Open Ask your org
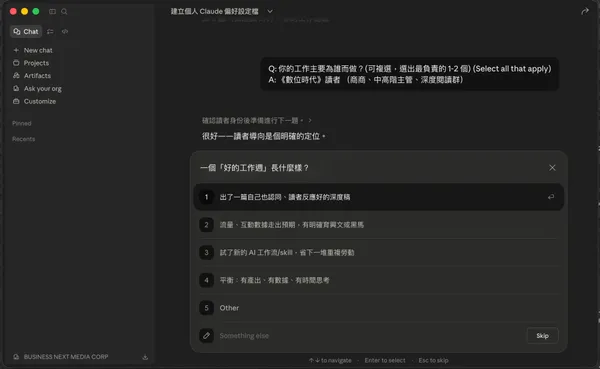Viewport: 600px width, 369px height. pyautogui.click(x=42, y=88)
